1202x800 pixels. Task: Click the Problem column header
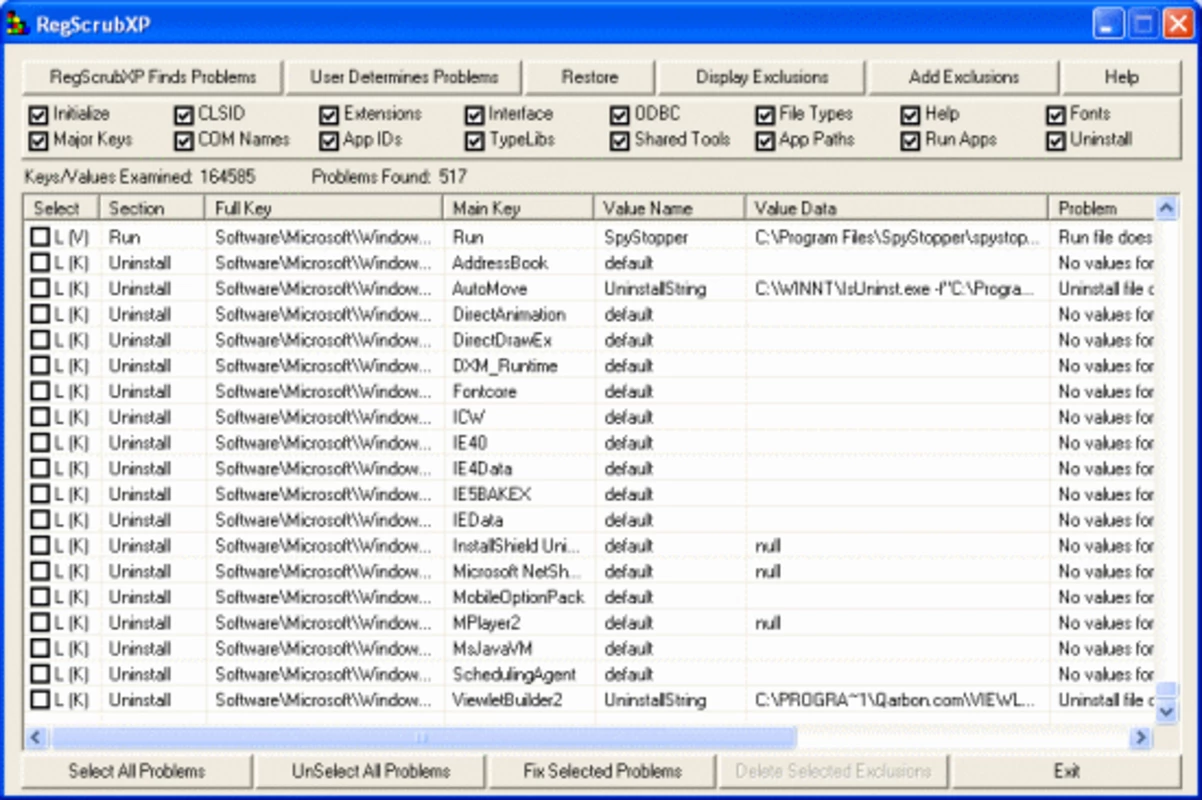(x=1102, y=208)
